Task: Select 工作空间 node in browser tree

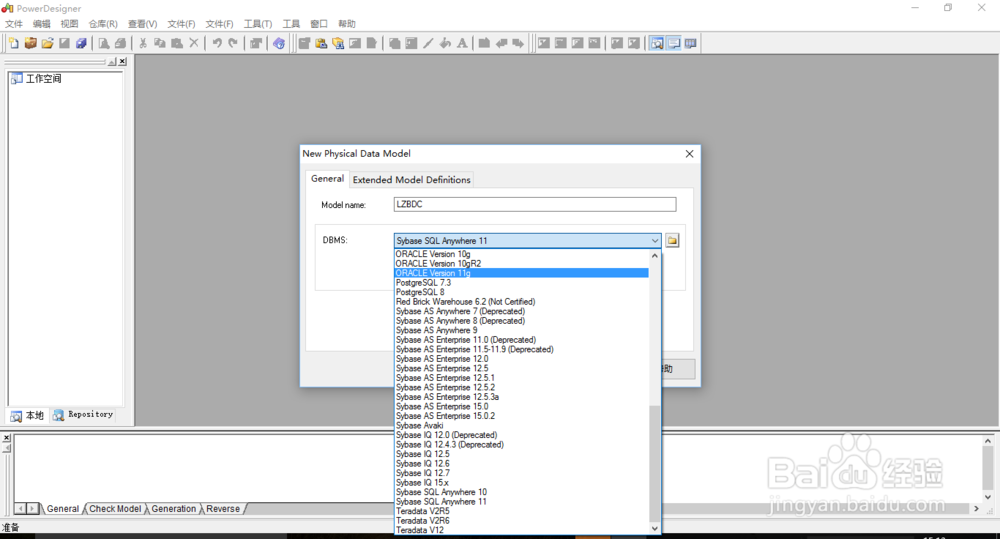Action: (x=43, y=78)
